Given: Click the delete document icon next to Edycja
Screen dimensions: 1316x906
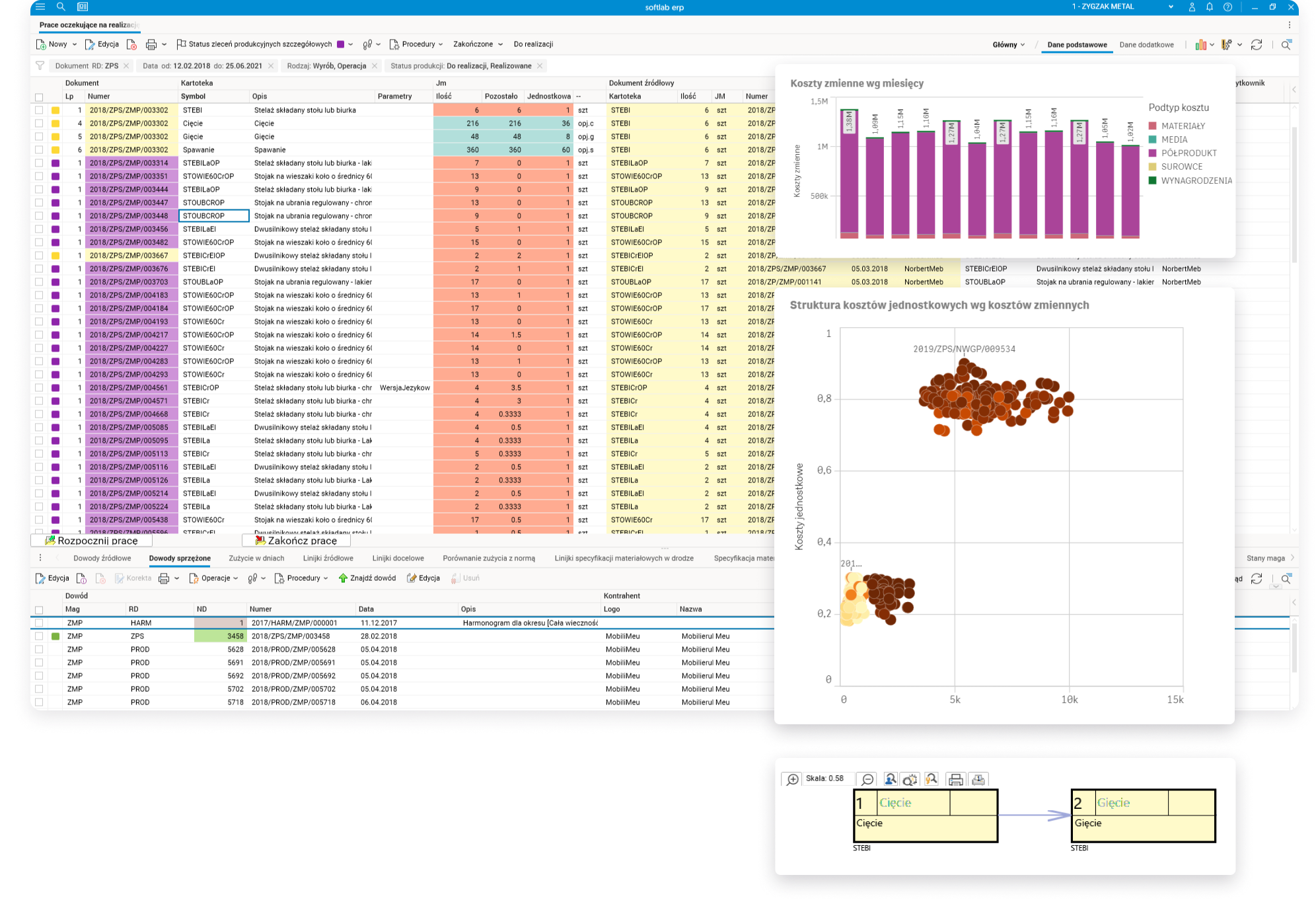Looking at the screenshot, I should point(131,45).
